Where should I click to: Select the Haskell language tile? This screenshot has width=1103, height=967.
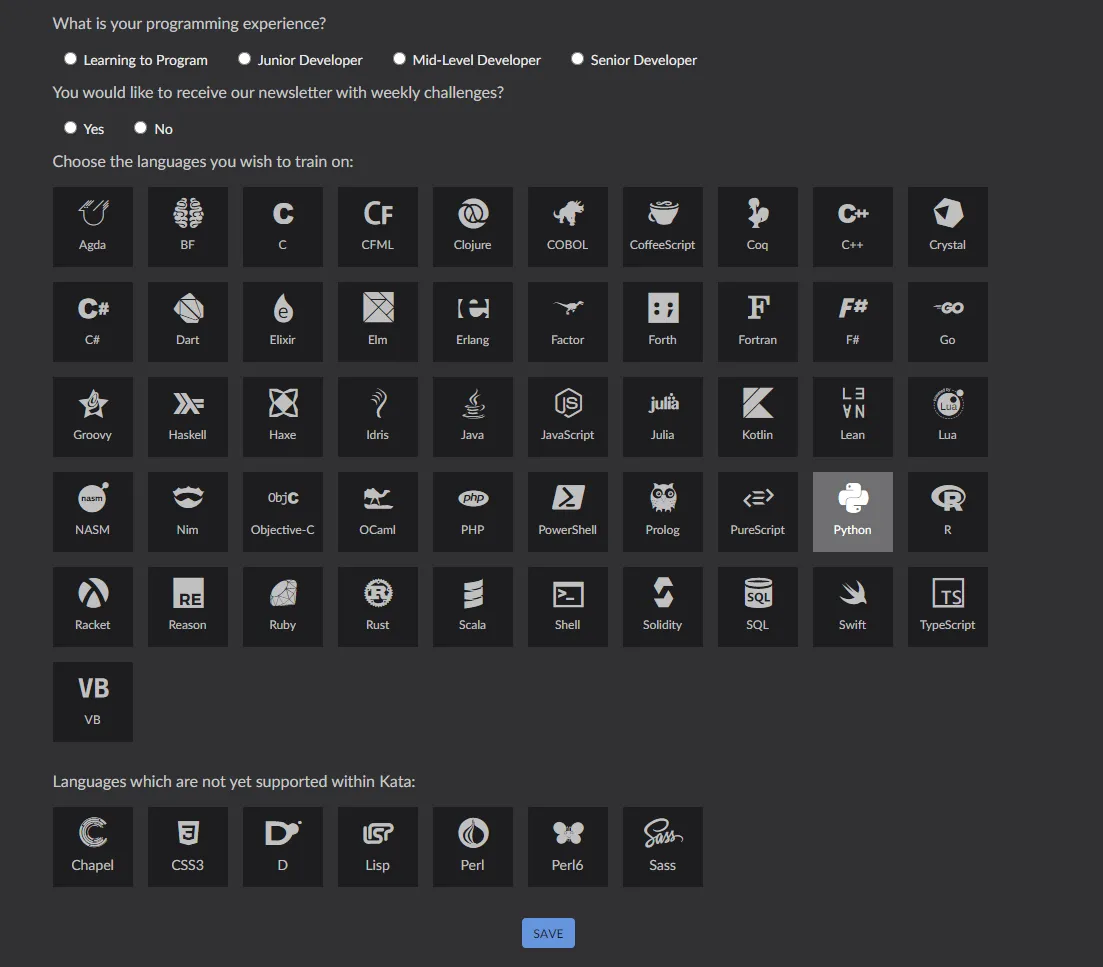point(188,417)
